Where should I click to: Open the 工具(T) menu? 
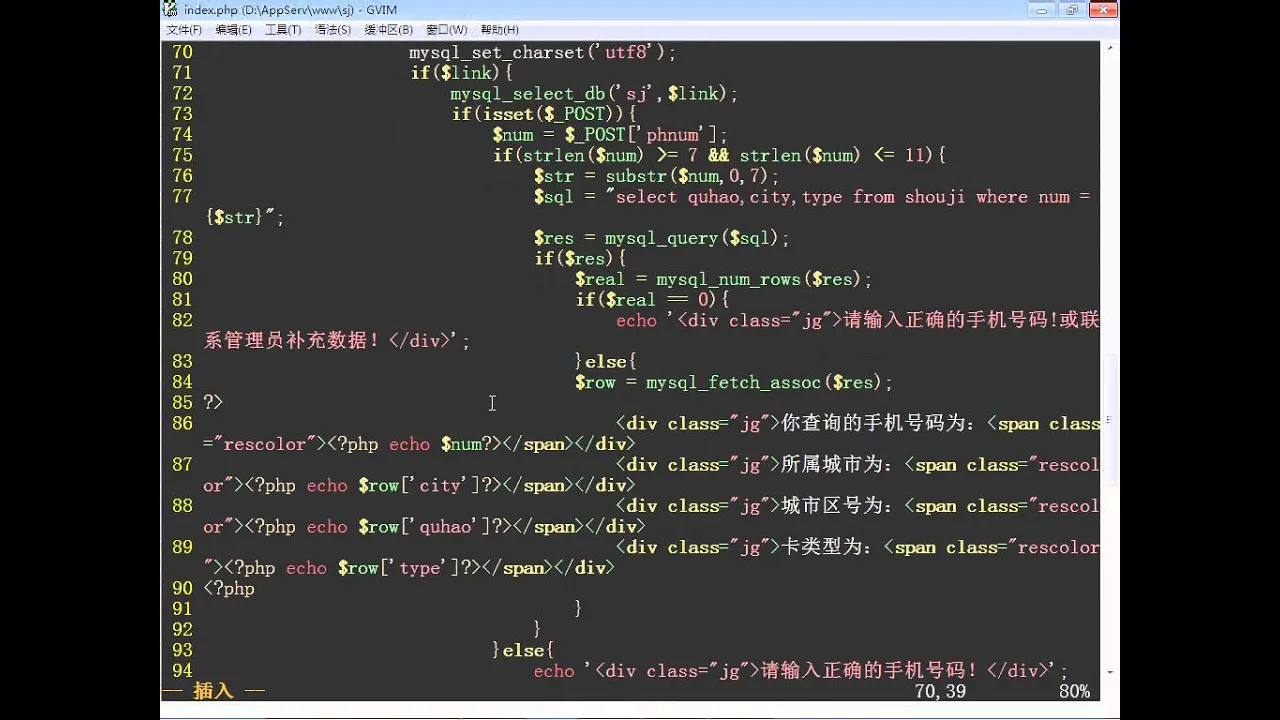283,30
